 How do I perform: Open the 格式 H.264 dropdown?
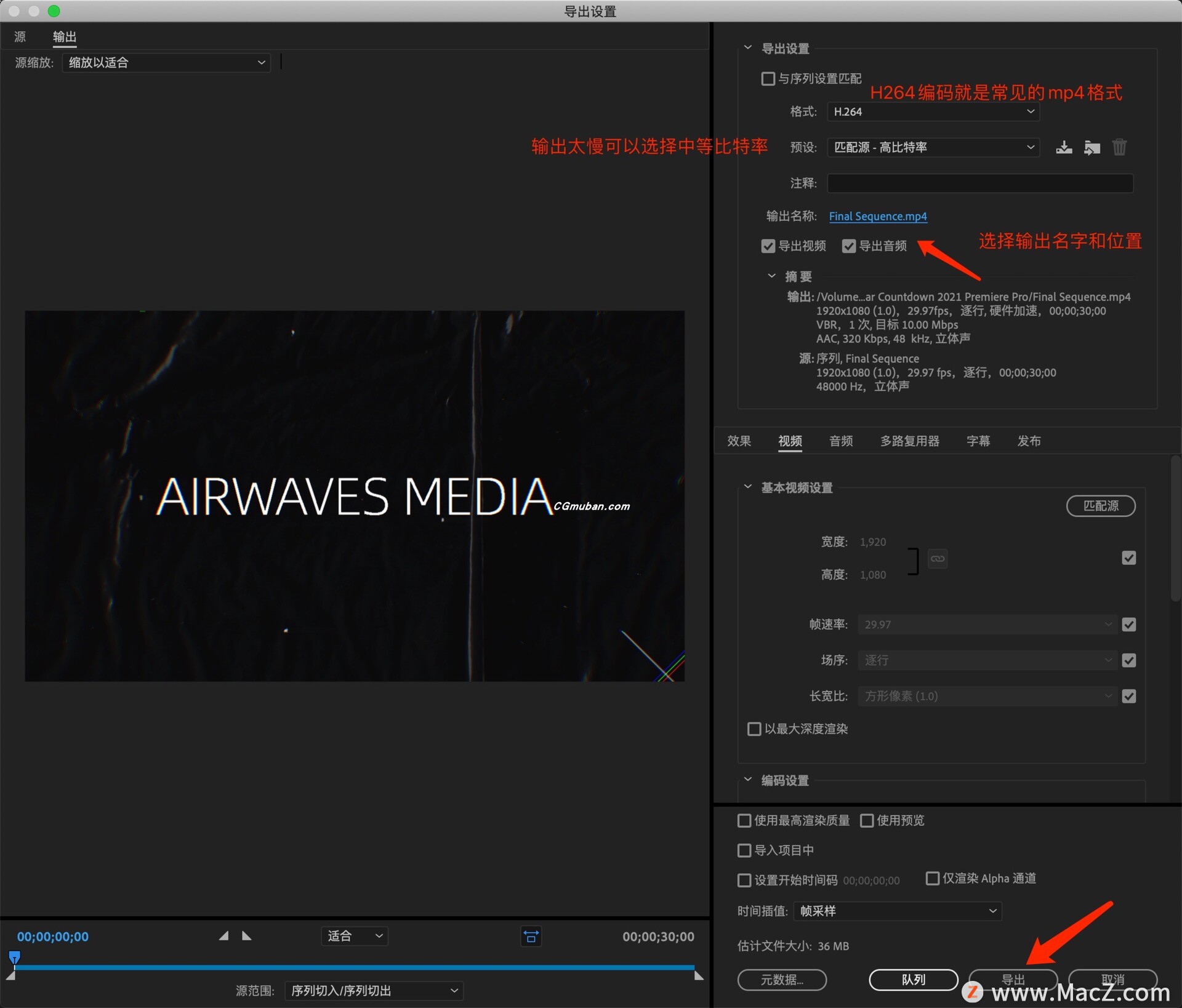(933, 111)
